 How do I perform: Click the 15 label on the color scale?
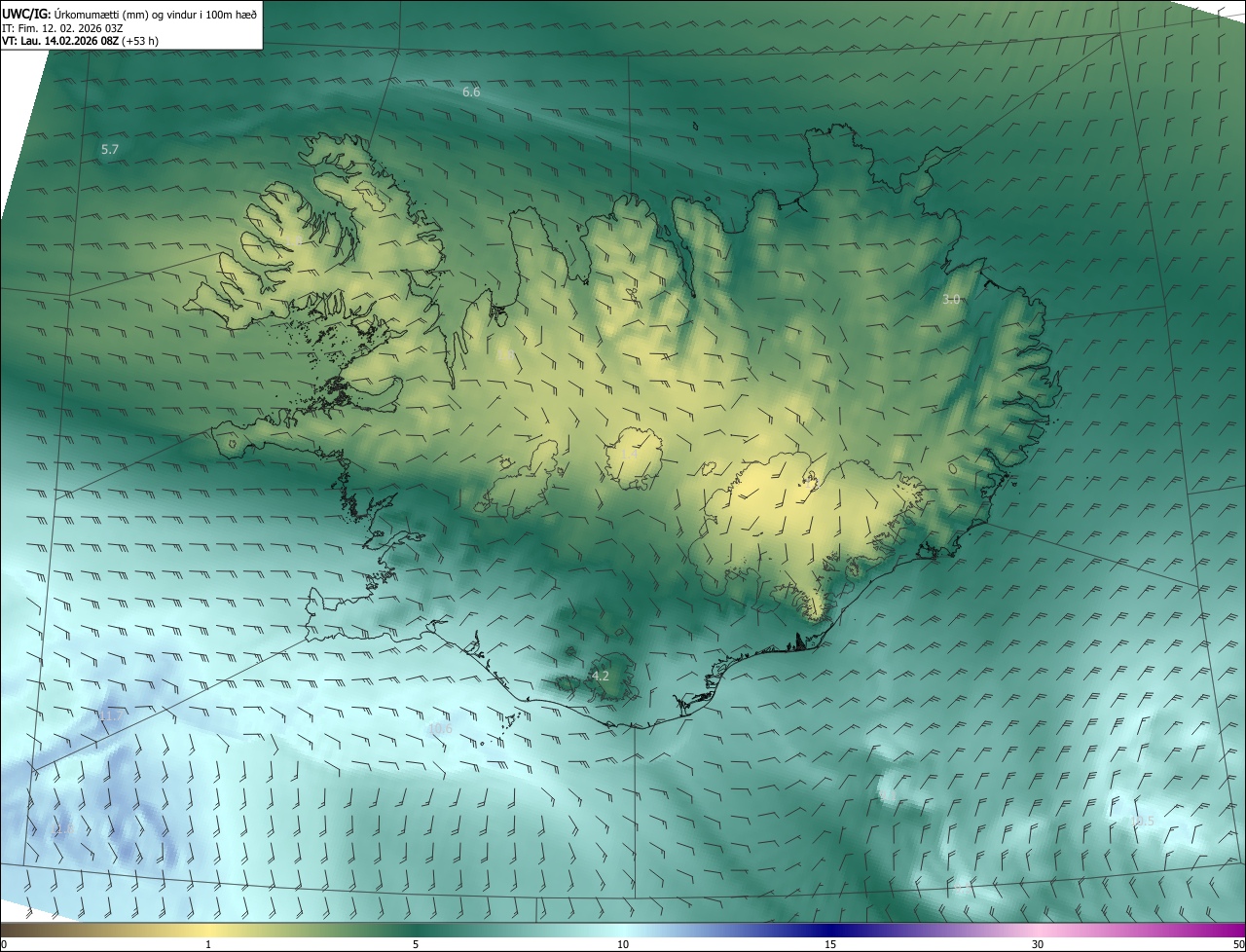pyautogui.click(x=830, y=944)
